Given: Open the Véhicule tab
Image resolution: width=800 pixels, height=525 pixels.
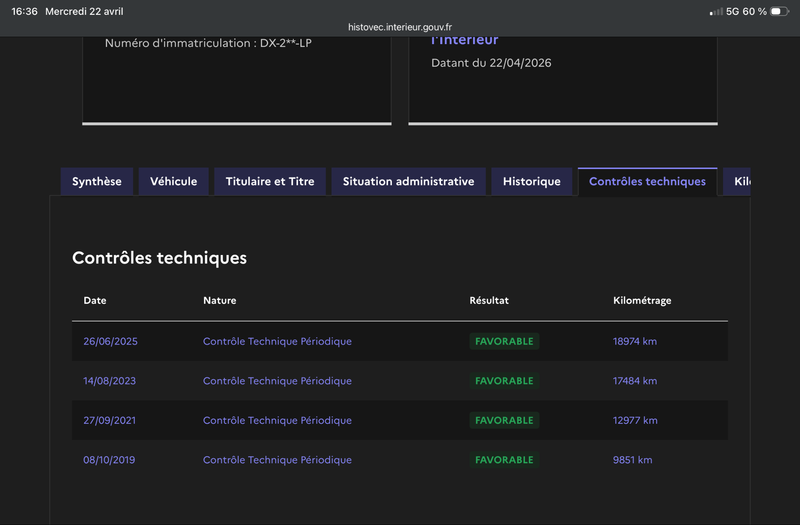Looking at the screenshot, I should 174,182.
